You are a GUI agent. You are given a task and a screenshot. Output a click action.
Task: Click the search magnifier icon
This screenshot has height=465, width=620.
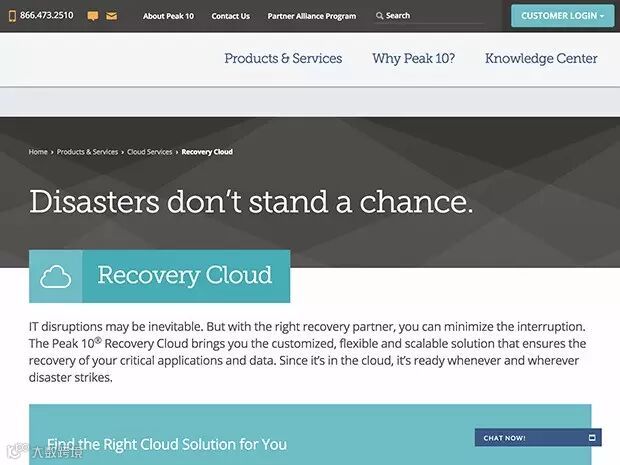[379, 16]
